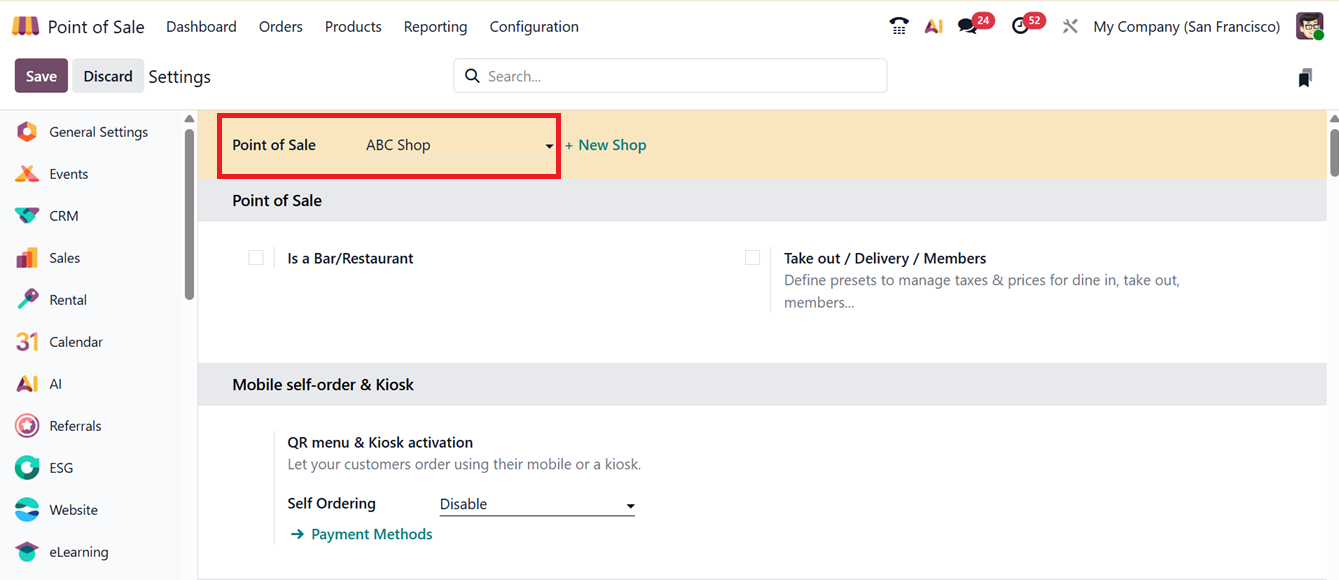Click the + New Shop link

tap(606, 146)
